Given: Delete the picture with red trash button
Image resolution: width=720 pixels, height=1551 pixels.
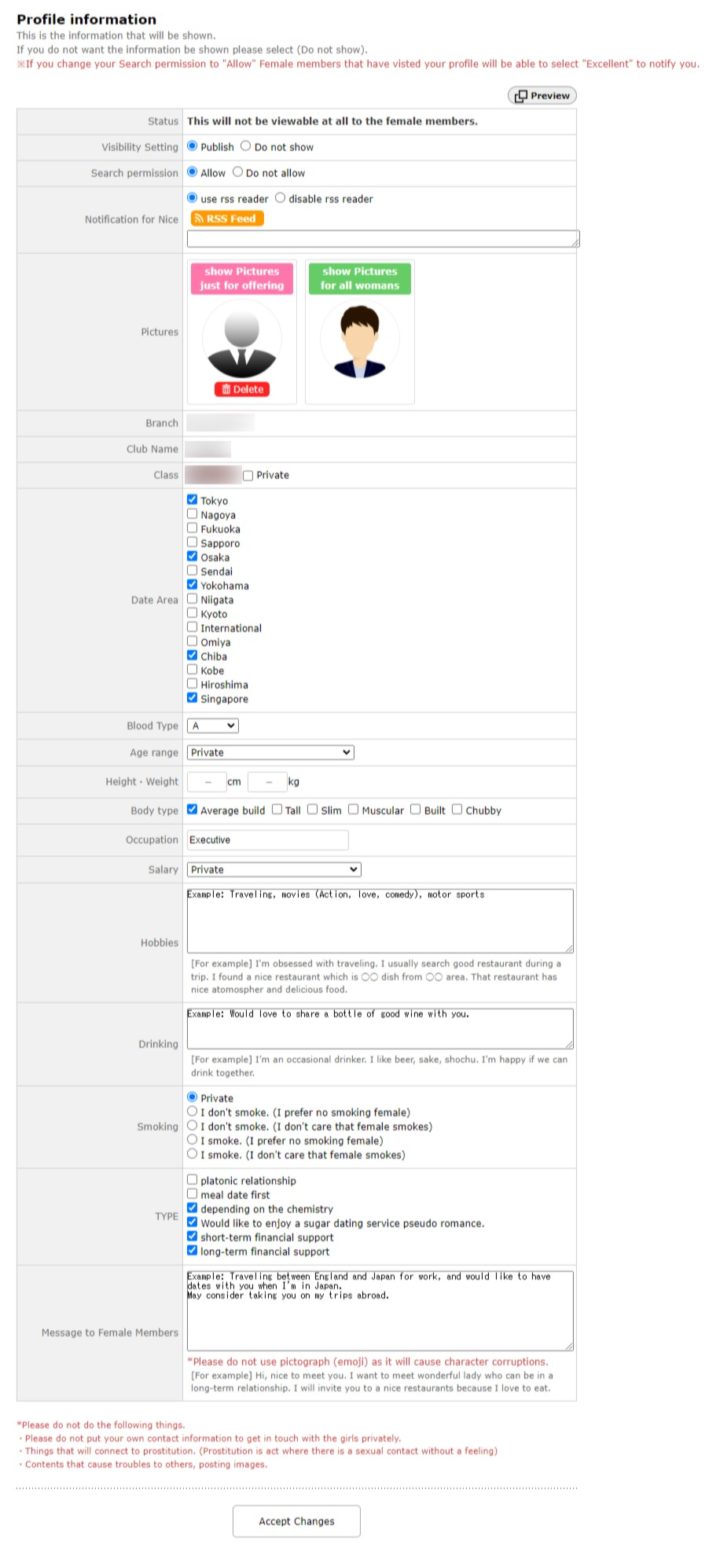Looking at the screenshot, I should 241,389.
